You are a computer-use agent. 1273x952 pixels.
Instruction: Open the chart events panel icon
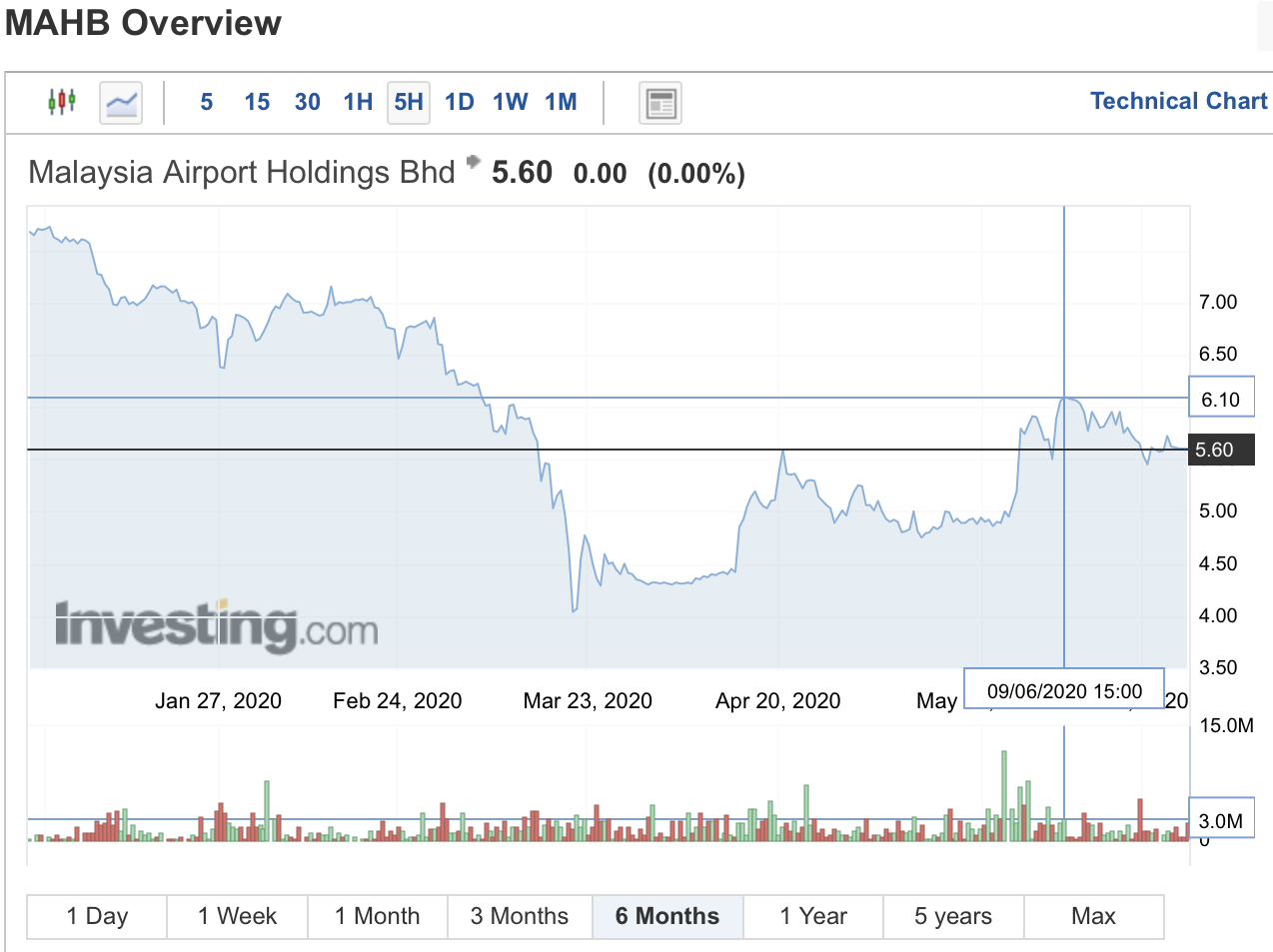click(659, 102)
